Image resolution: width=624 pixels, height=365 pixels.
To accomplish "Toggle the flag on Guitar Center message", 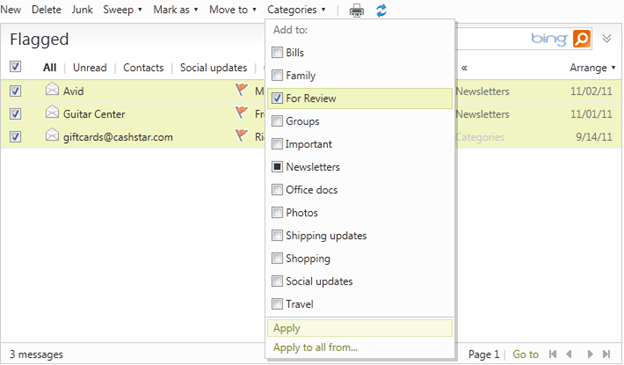I will [x=241, y=112].
